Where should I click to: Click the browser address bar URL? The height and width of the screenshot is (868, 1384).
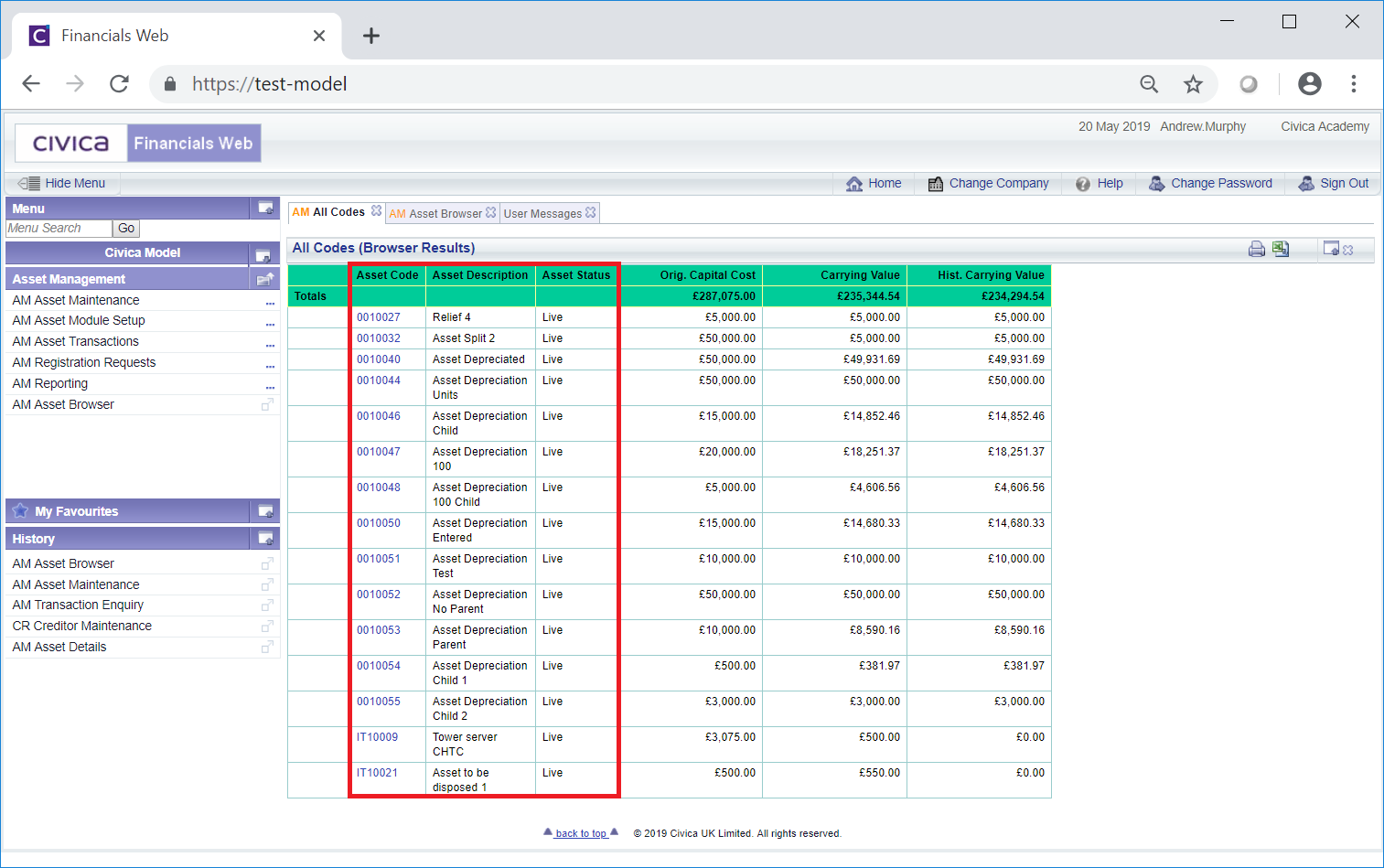click(269, 84)
